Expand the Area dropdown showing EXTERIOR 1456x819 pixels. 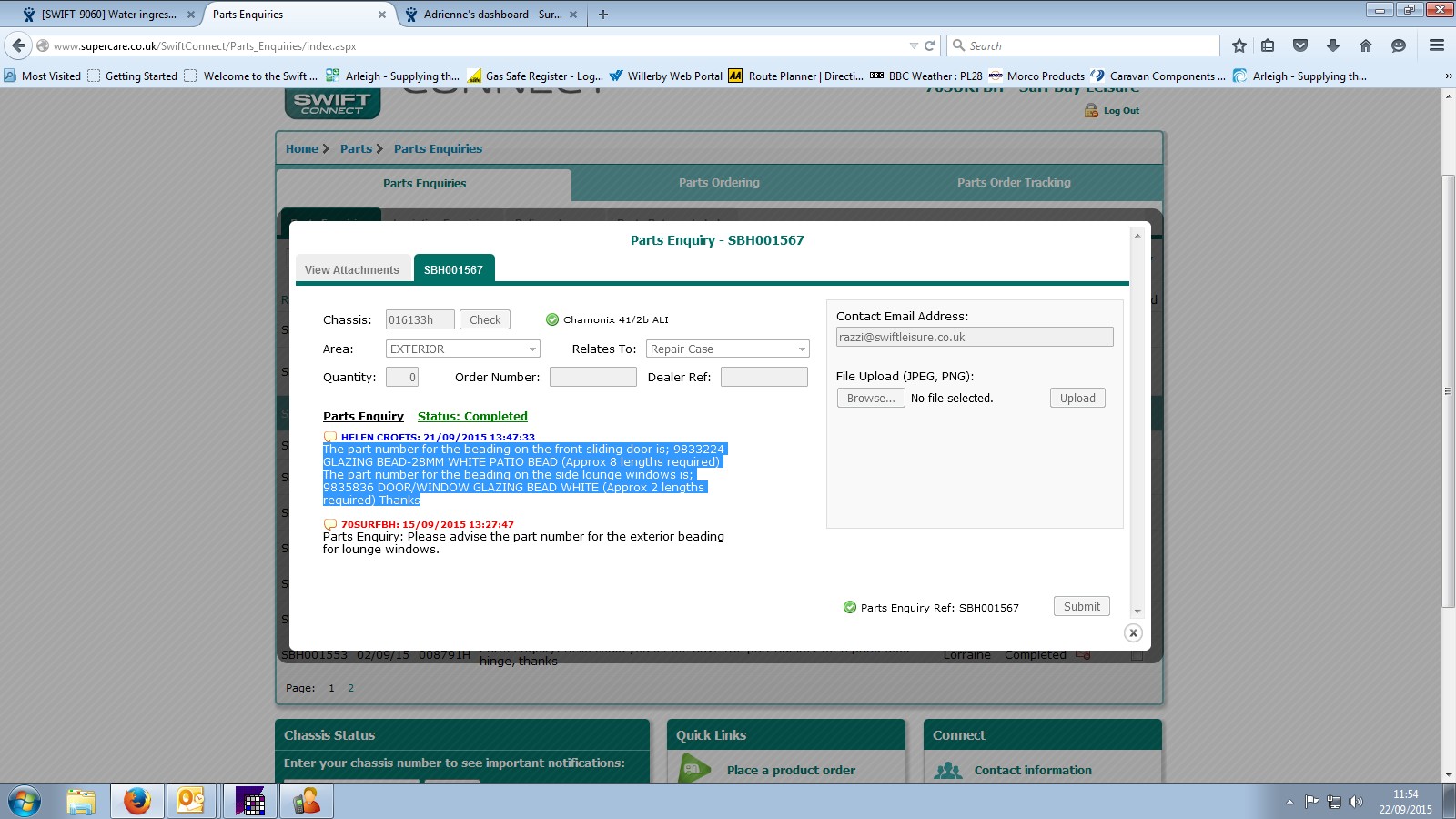[463, 349]
